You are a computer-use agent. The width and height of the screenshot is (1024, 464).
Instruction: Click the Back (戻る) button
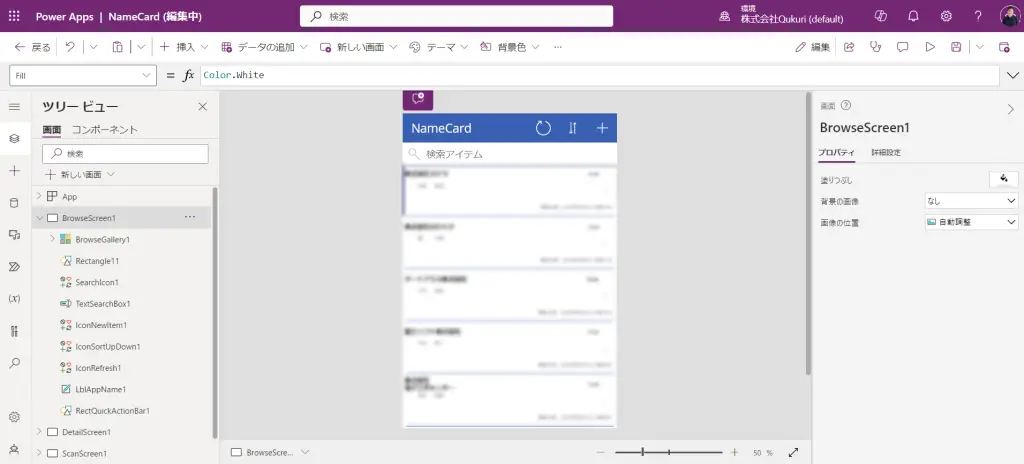point(33,47)
